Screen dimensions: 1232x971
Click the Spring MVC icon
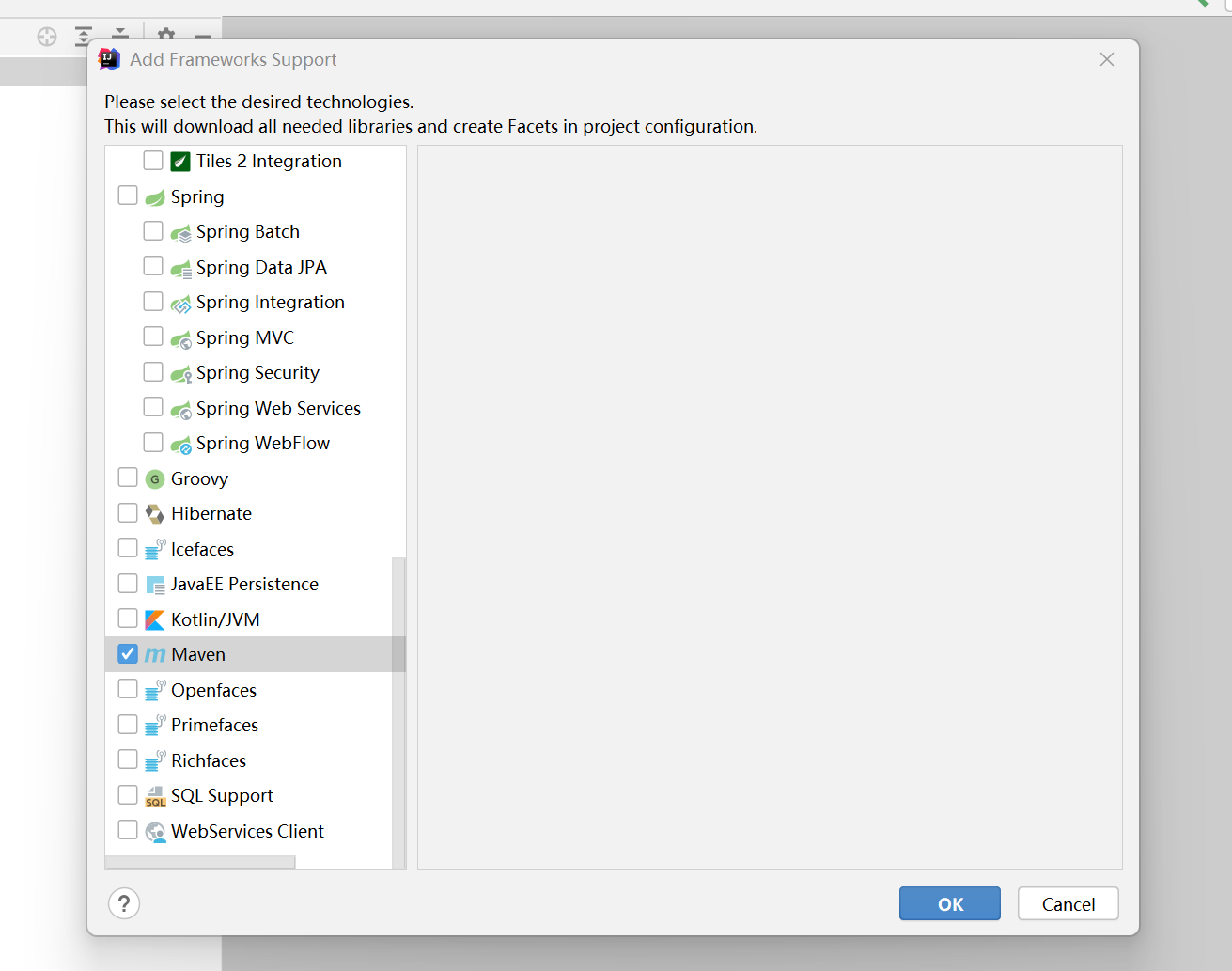[x=180, y=339]
